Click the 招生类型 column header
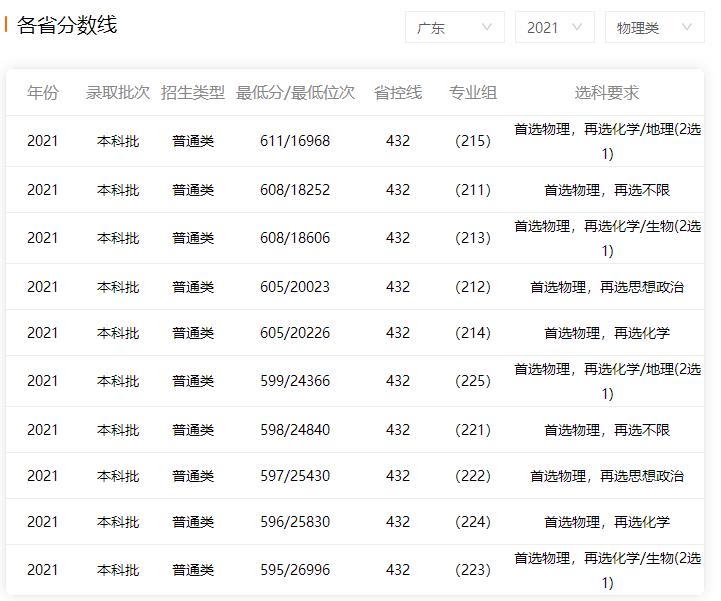The width and height of the screenshot is (721, 601). pos(193,92)
